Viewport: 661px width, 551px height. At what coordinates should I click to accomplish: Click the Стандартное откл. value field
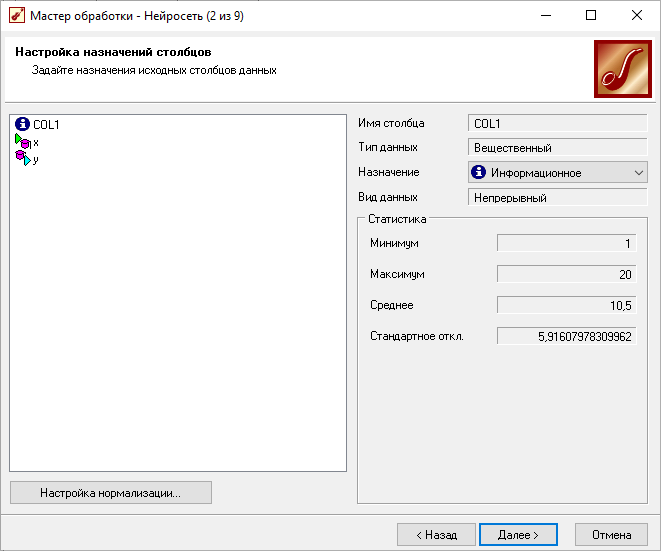[x=567, y=336]
